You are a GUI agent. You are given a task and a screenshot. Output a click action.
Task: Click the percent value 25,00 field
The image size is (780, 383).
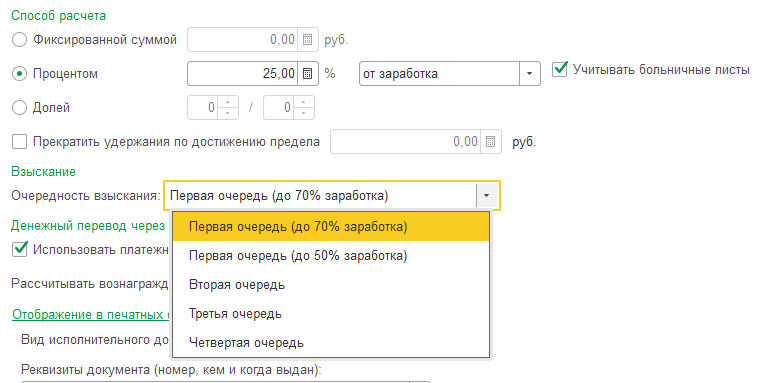click(242, 74)
